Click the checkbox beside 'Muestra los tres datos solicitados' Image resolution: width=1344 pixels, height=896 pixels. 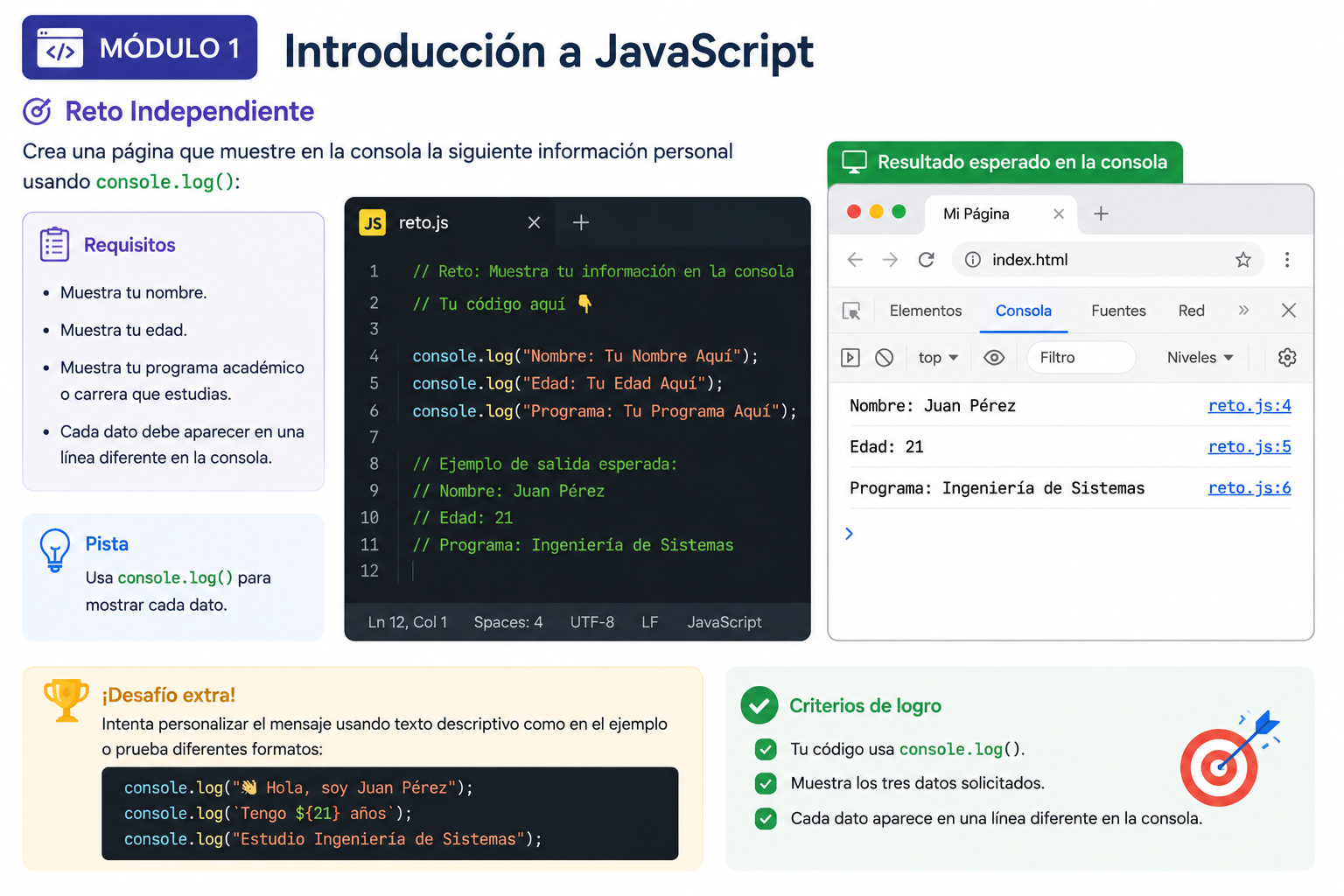[766, 783]
